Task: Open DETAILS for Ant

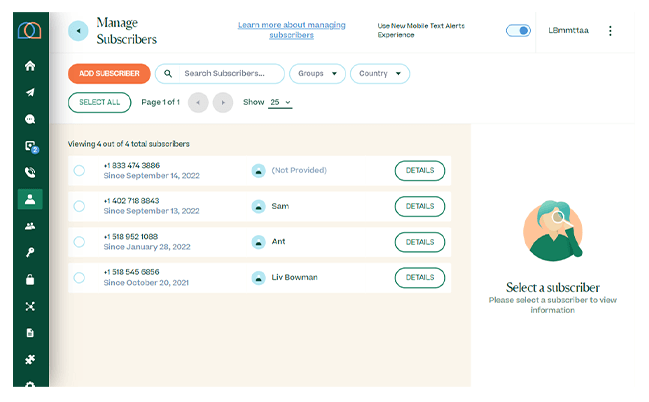Action: click(420, 242)
